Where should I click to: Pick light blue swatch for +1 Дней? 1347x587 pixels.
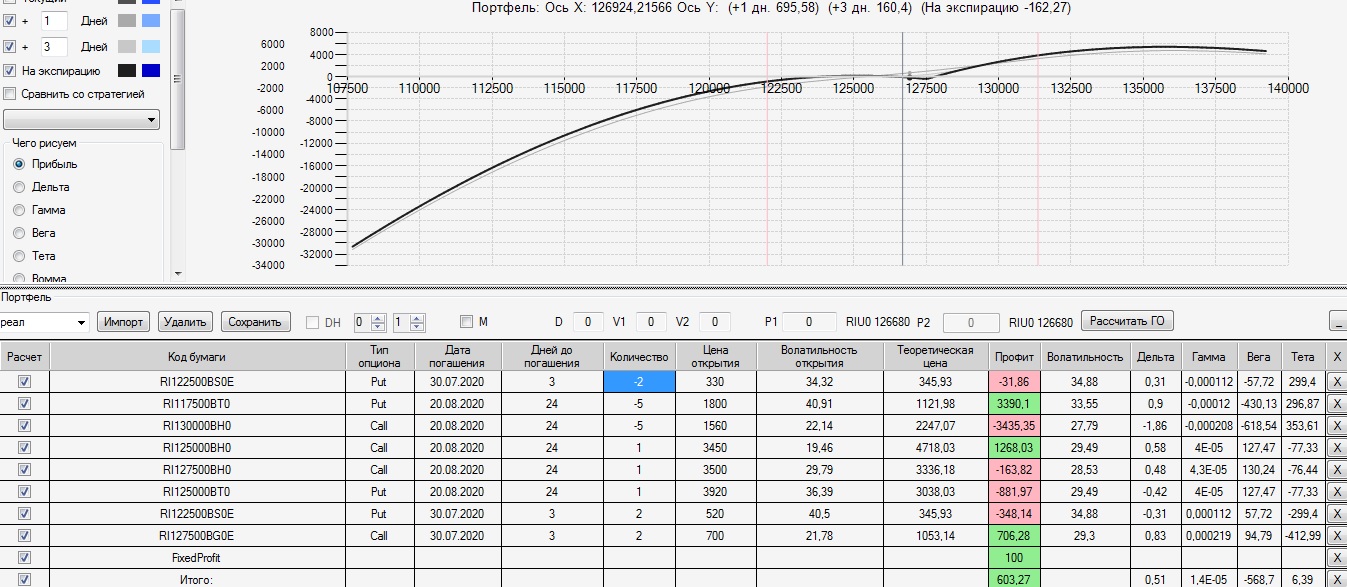[150, 20]
